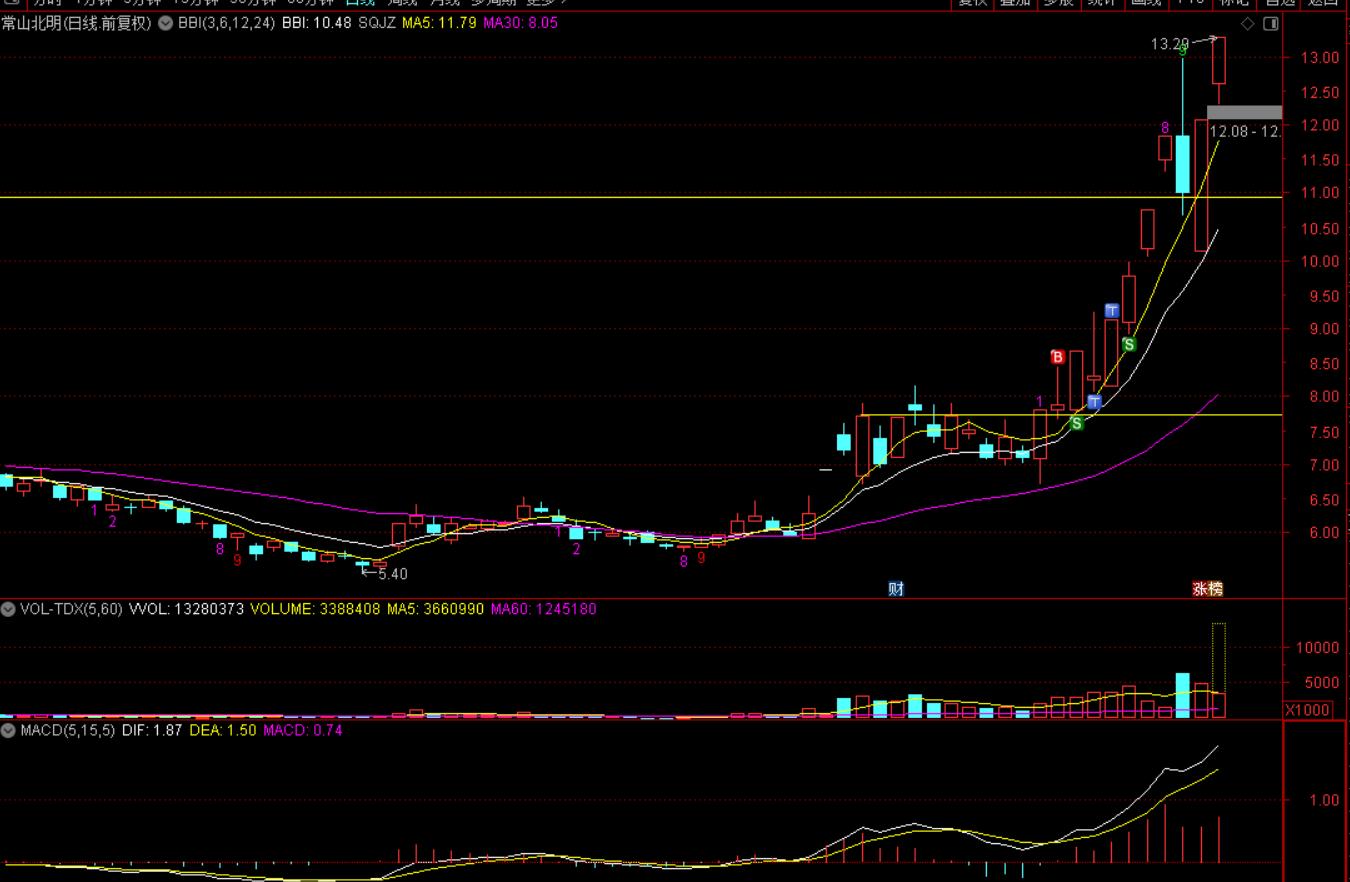Toggle the side panel icon beside the diamond
This screenshot has width=1350, height=882.
pos(1271,23)
